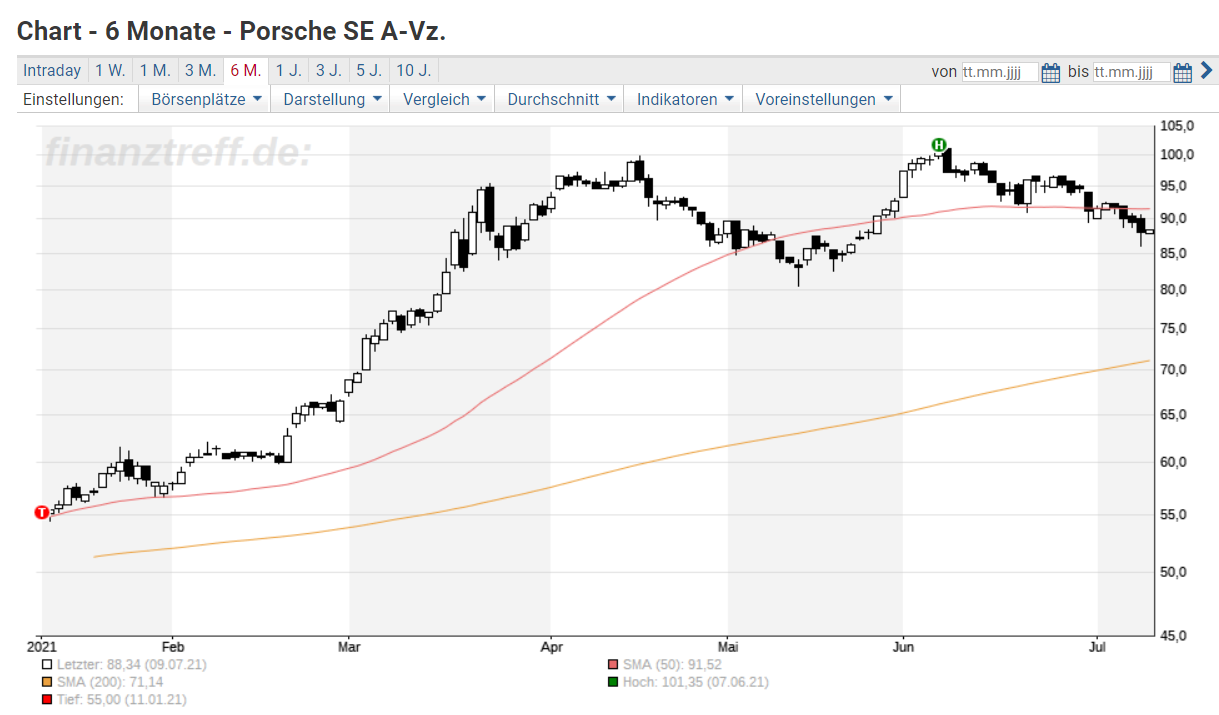Click the chart title 'Chart - 6 Monate - Porsche SE A-Vz.'
The width and height of the screenshot is (1219, 715).
click(232, 31)
